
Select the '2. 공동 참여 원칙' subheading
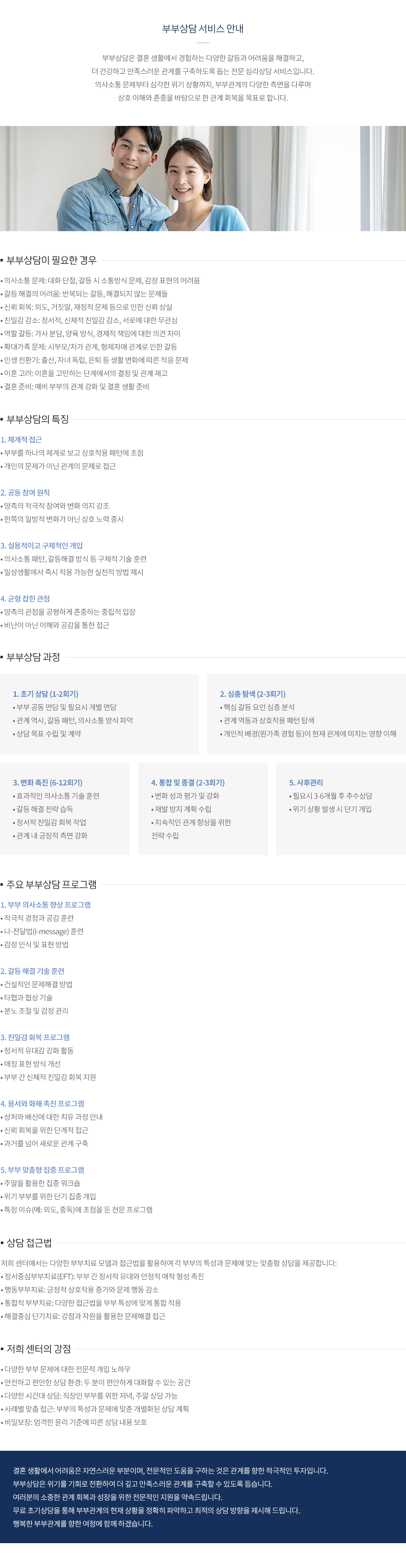[x=26, y=493]
